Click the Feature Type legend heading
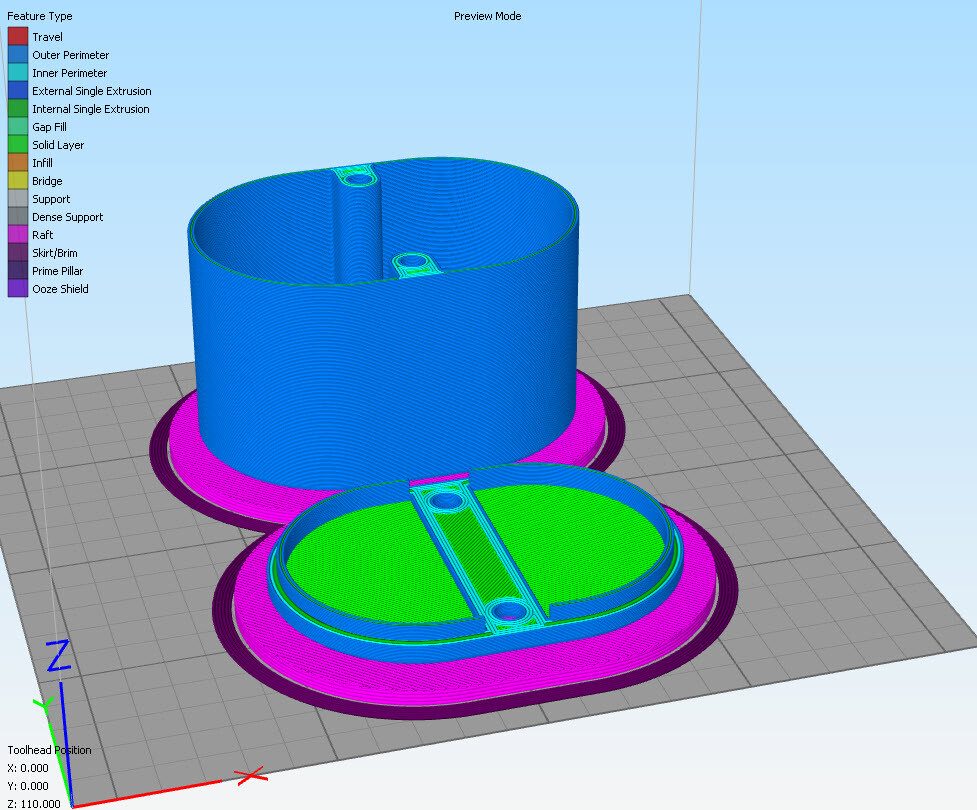Screen dimensions: 977x810 click(x=40, y=16)
